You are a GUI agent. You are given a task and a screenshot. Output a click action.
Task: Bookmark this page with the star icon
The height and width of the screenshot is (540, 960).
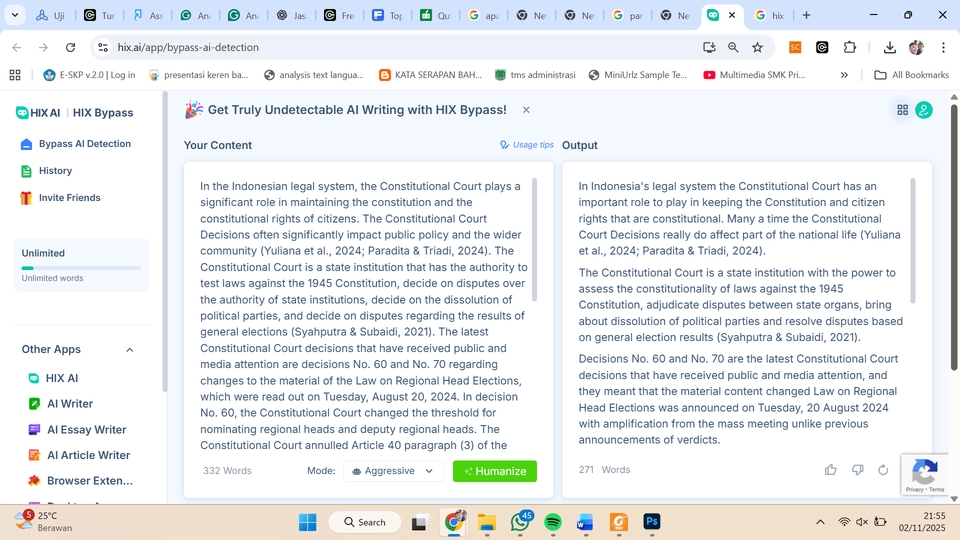pyautogui.click(x=757, y=47)
